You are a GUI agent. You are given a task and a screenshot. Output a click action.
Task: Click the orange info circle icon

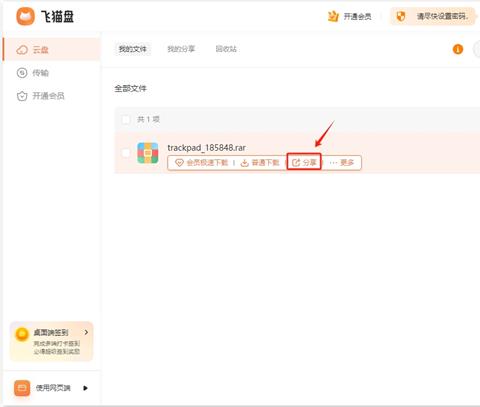458,49
